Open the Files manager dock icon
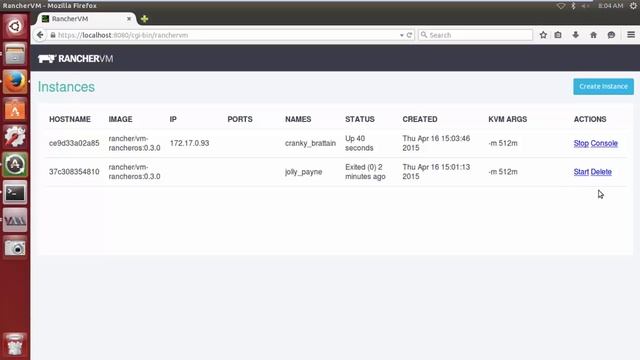The width and height of the screenshot is (640, 360). pos(15,54)
